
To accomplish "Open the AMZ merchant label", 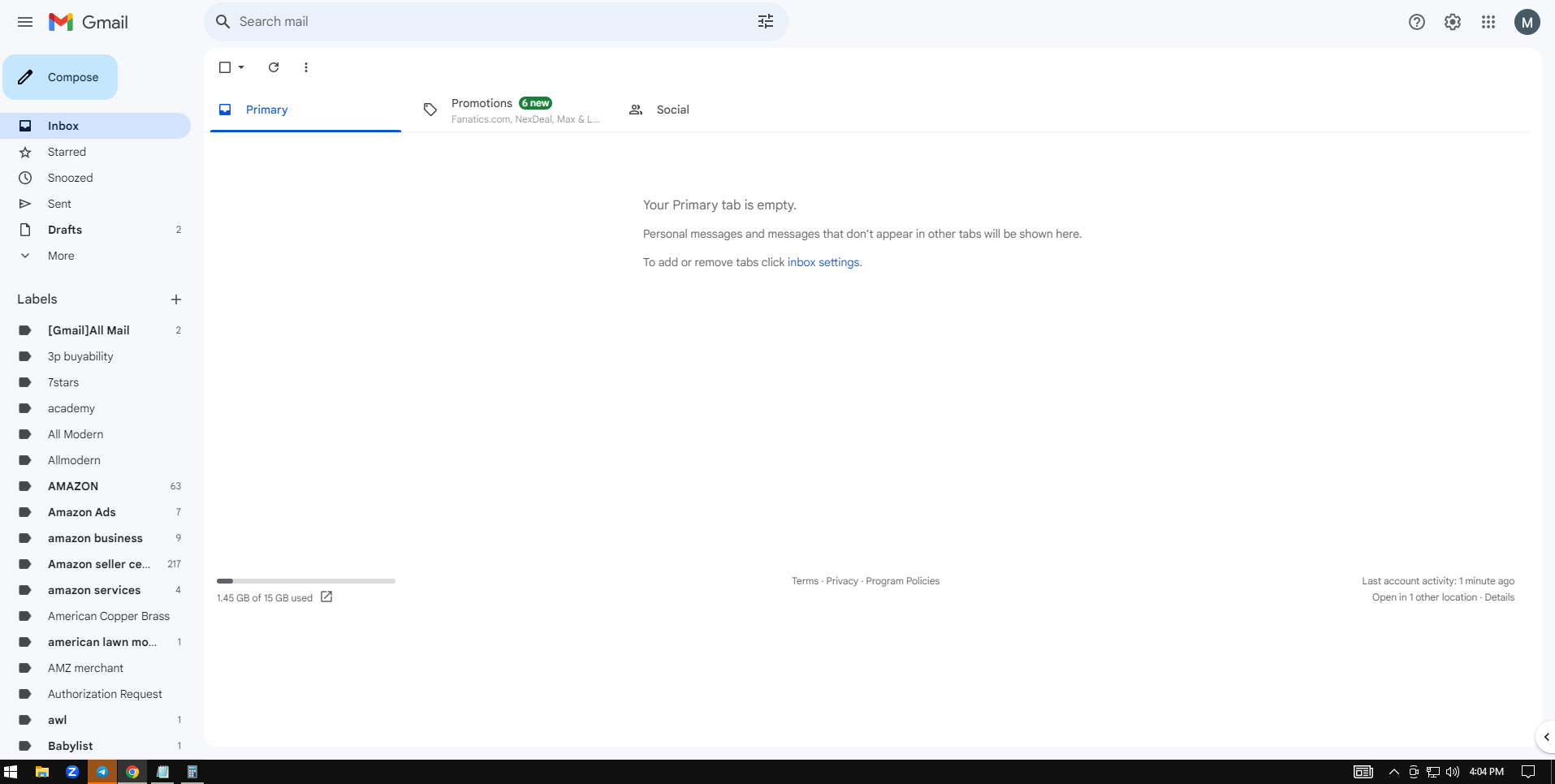I will click(95, 668).
